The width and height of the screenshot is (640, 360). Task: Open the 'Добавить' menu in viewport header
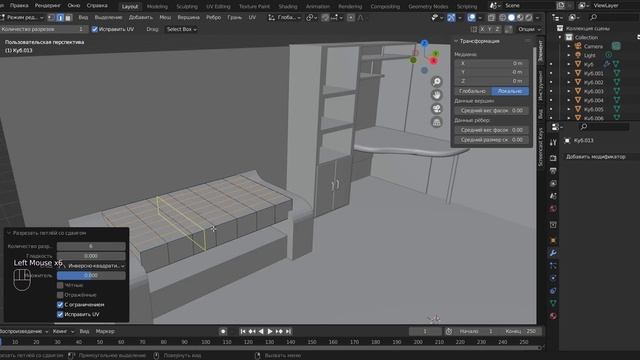140,18
